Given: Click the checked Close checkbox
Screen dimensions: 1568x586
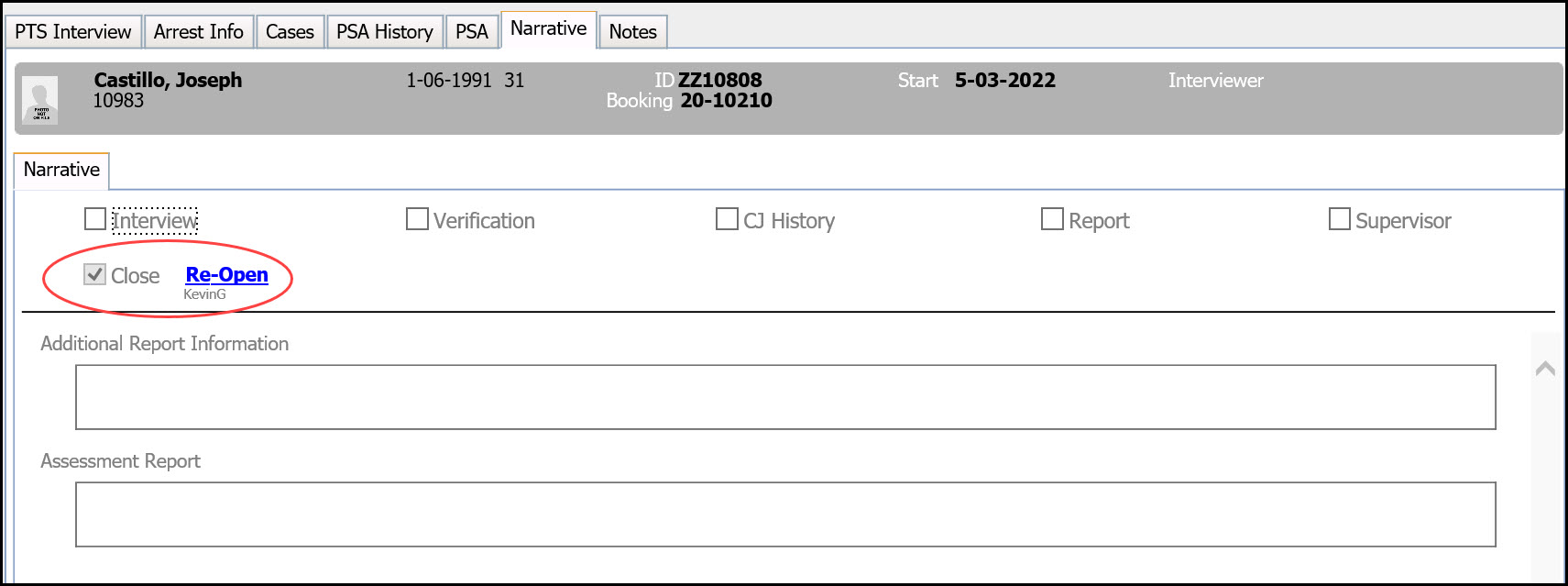Looking at the screenshot, I should [95, 274].
